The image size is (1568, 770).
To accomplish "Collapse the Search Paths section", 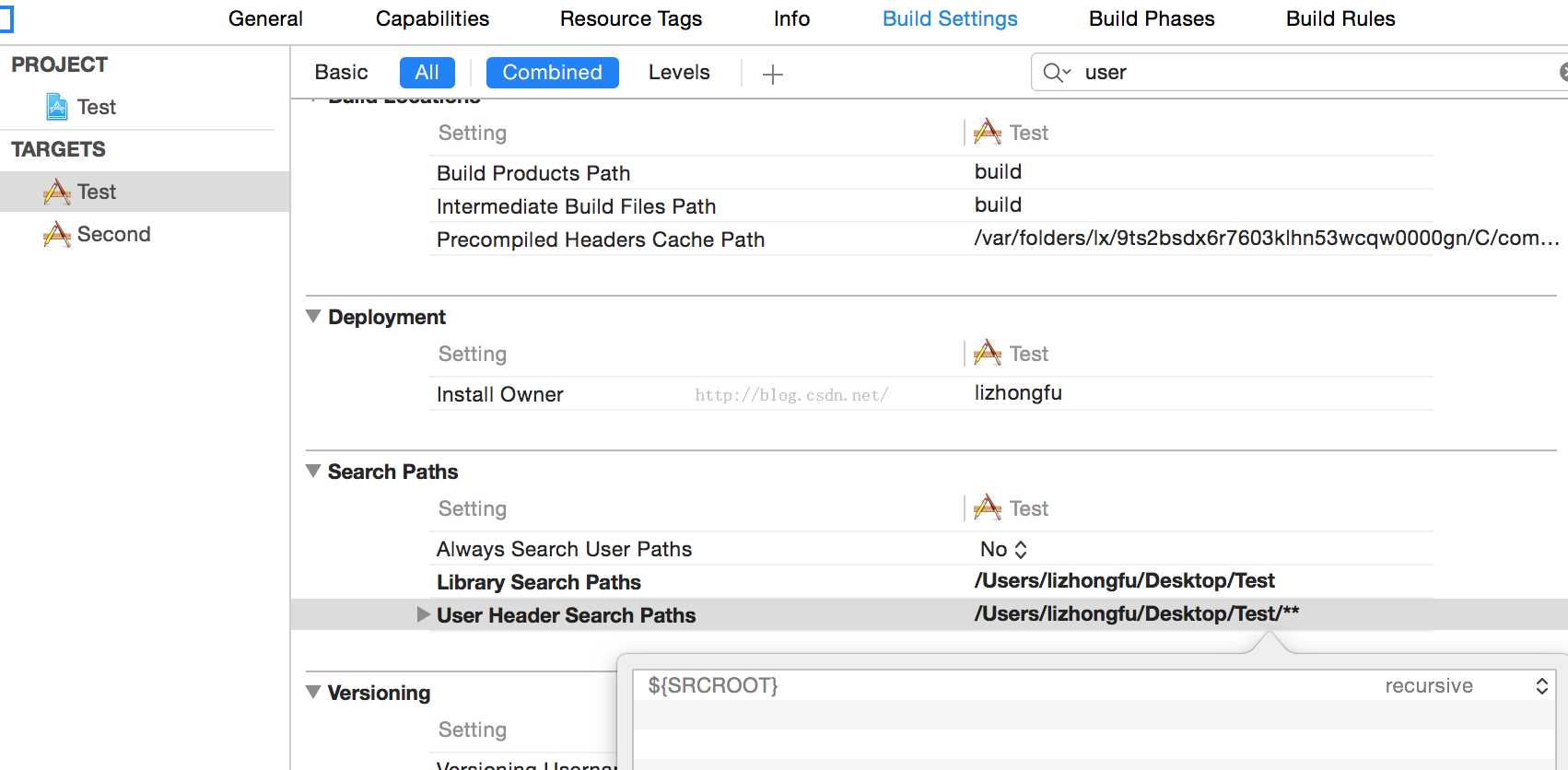I will coord(313,471).
